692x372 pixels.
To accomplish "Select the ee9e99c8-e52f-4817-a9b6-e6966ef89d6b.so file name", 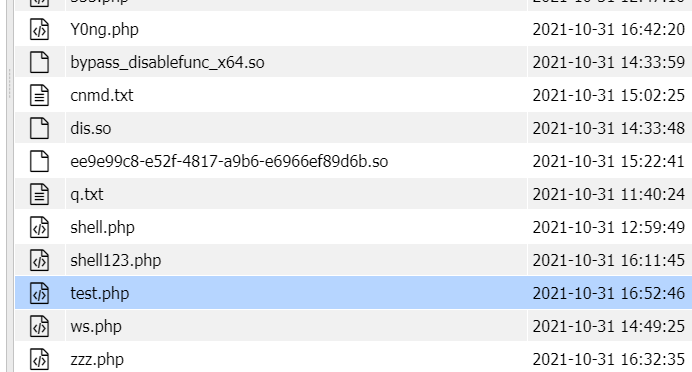I will tap(229, 162).
